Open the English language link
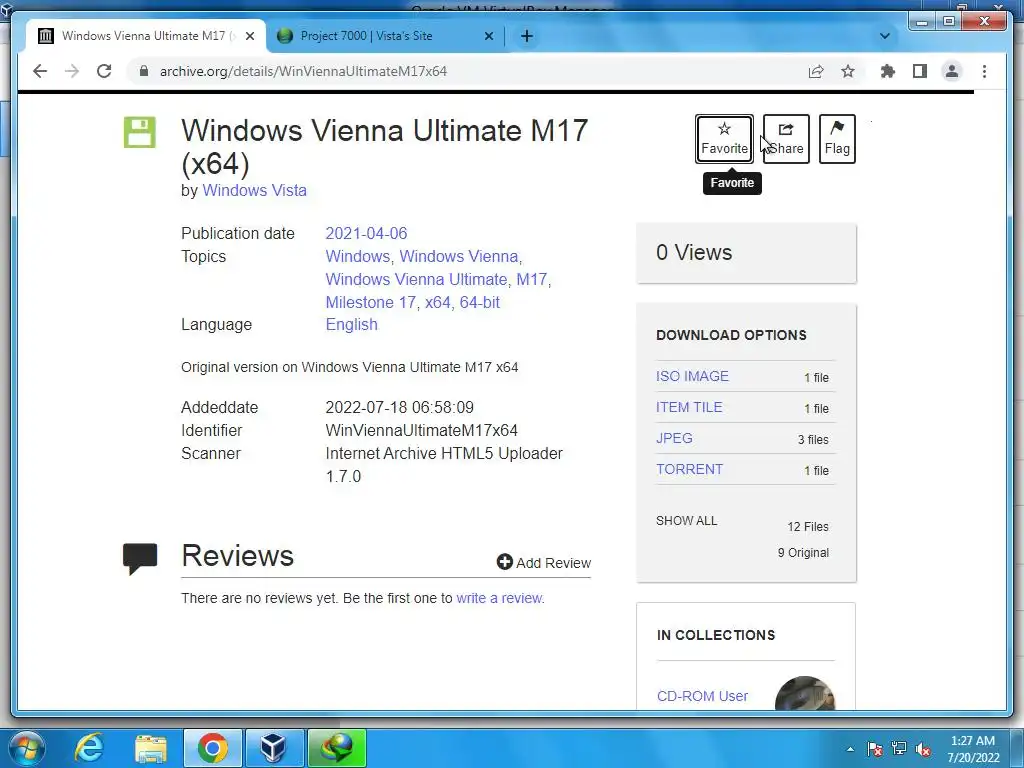This screenshot has height=768, width=1024. (351, 325)
